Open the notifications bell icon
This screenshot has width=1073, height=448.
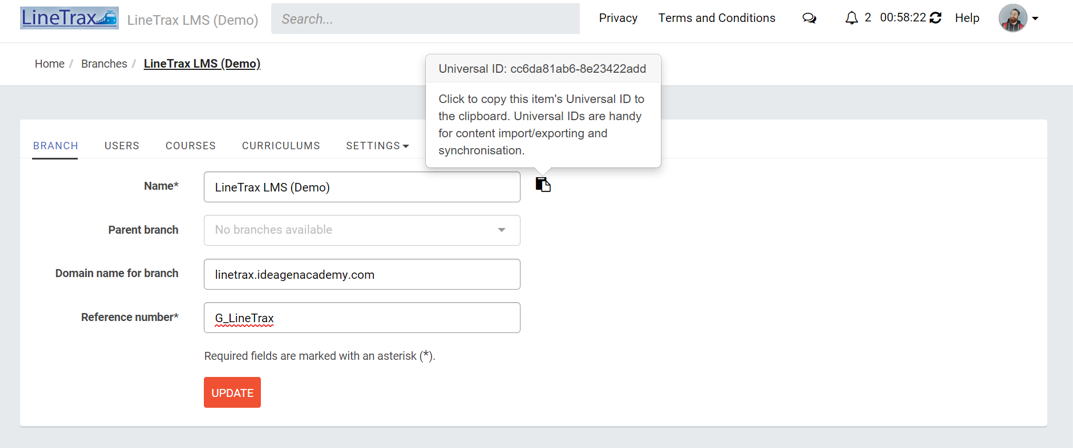tap(851, 18)
